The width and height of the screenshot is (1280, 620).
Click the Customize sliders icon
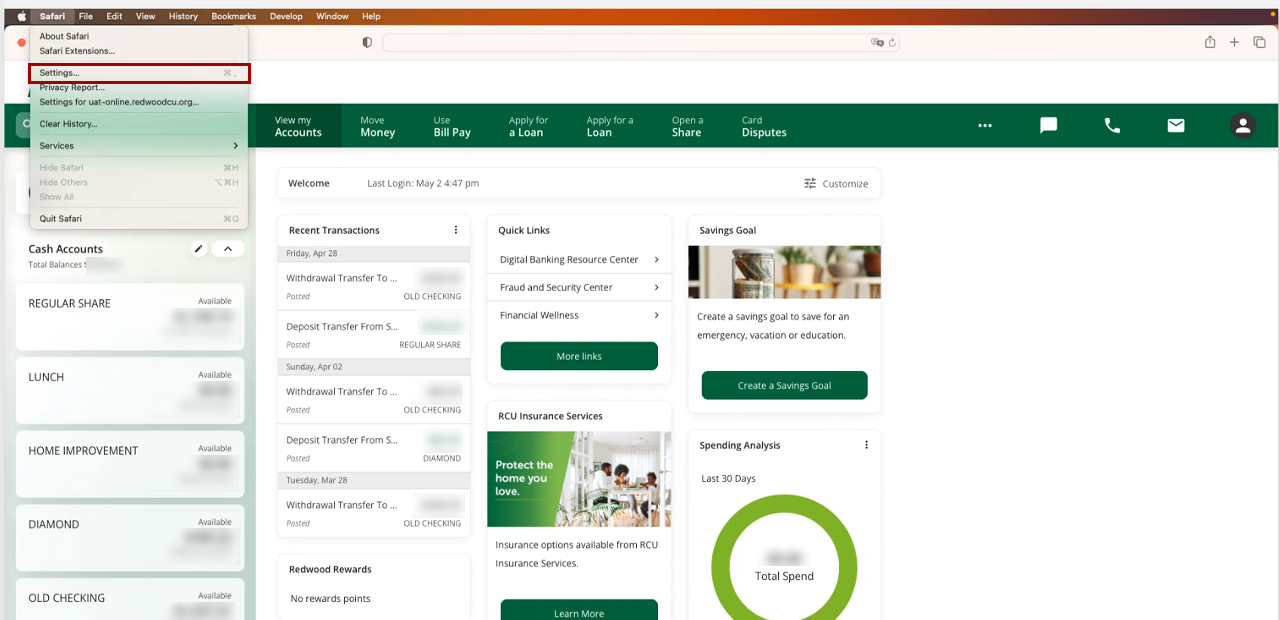810,183
